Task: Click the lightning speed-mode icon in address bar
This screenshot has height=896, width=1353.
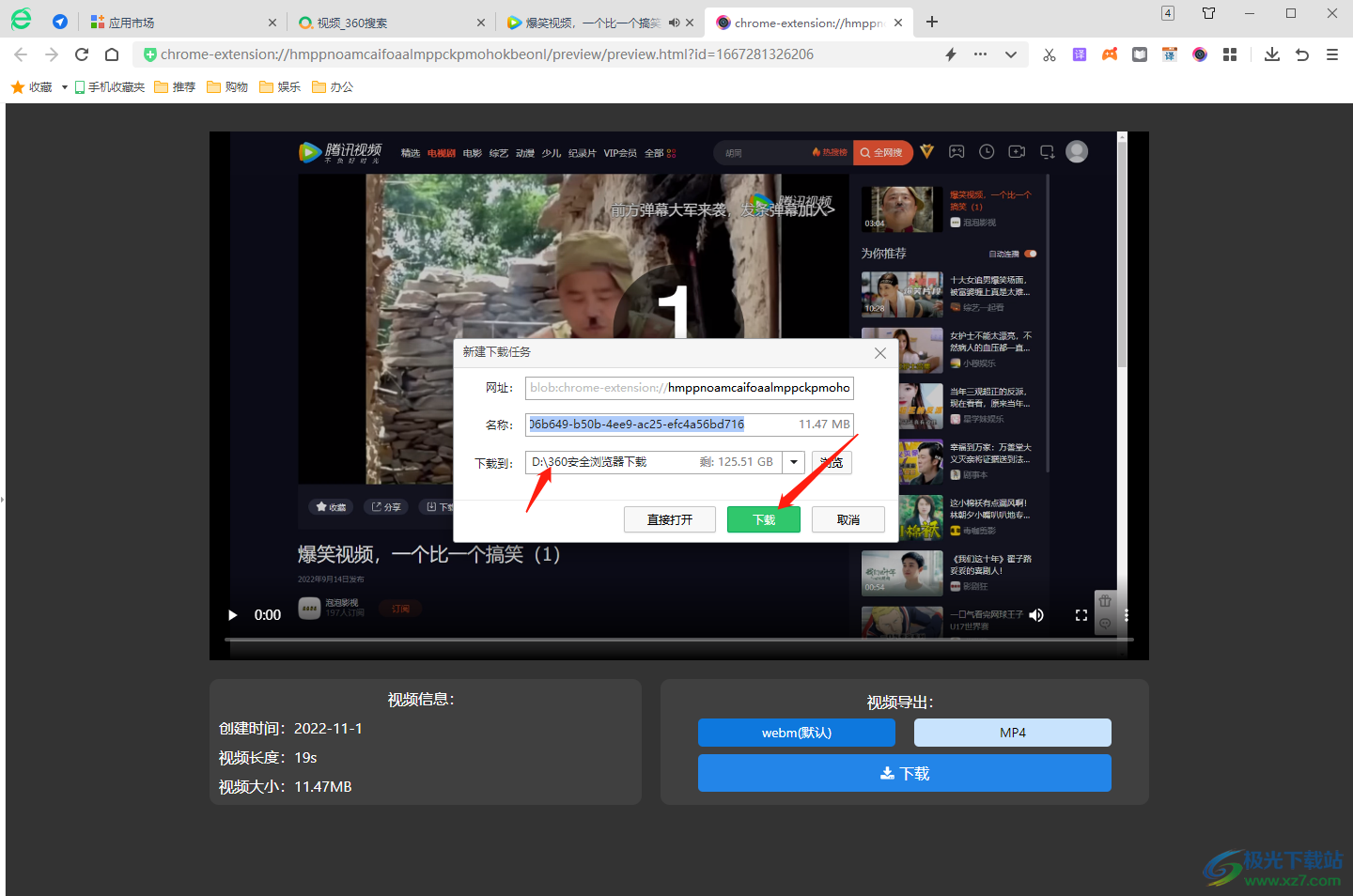Action: point(951,54)
